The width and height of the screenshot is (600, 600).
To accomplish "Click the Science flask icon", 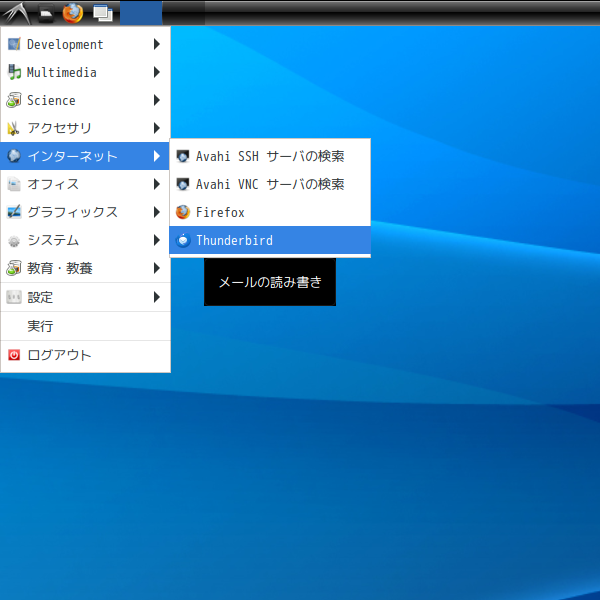I will (14, 100).
